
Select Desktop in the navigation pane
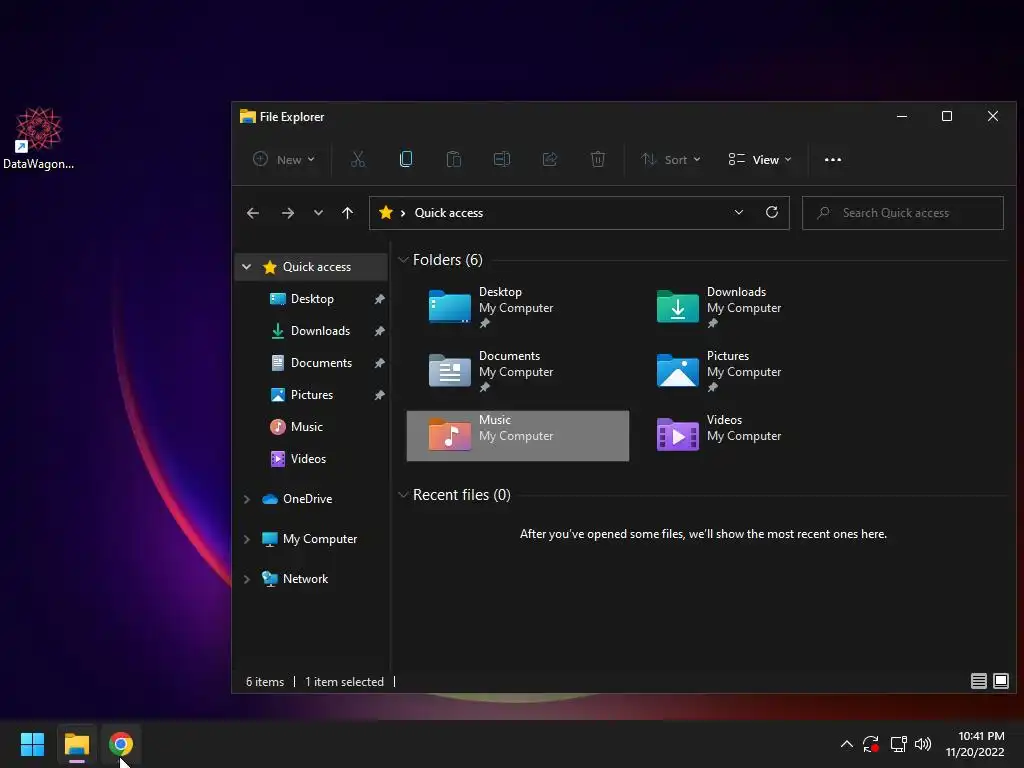click(312, 298)
